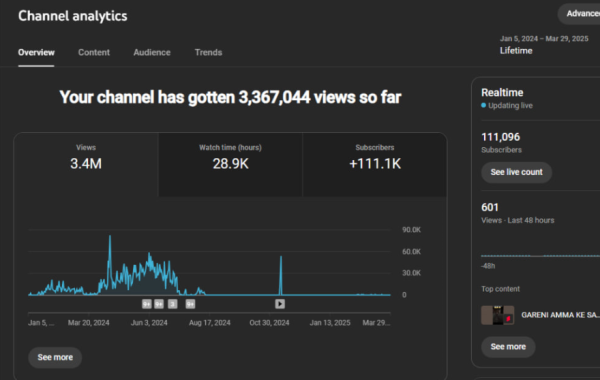Click See more in Realtime panel
Image resolution: width=600 pixels, height=380 pixels.
(x=508, y=347)
